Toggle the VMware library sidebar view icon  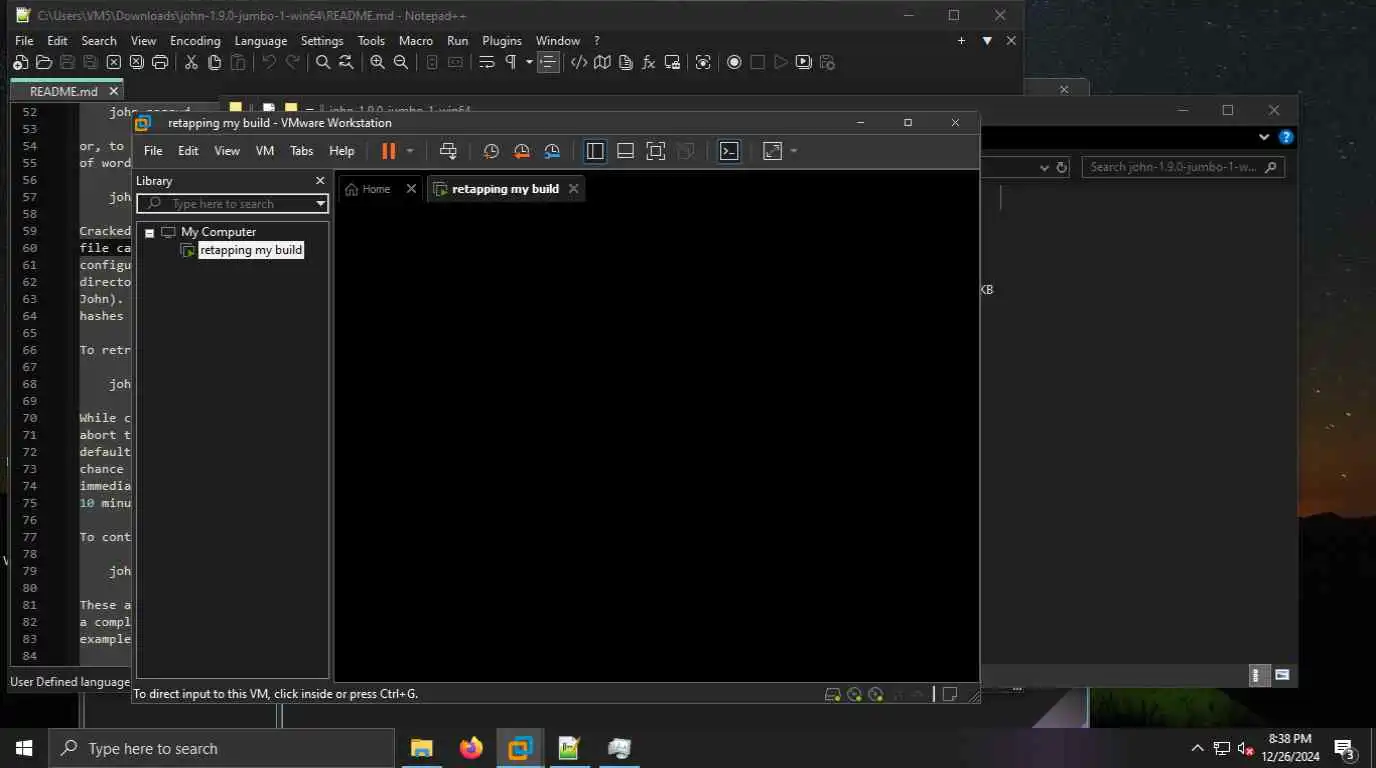[595, 151]
